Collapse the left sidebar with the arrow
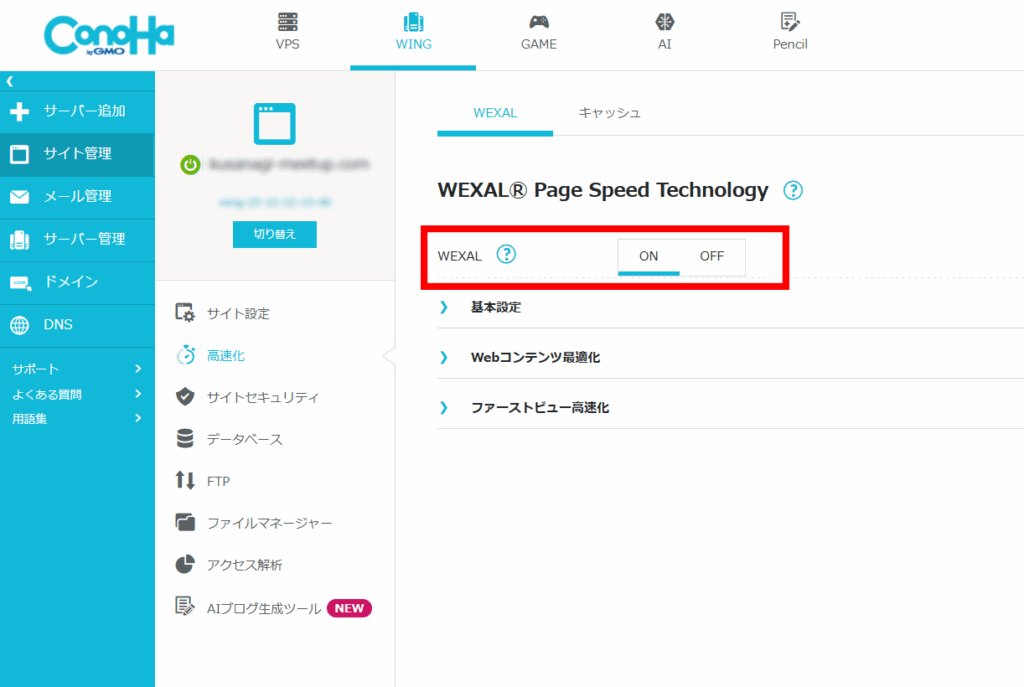 (x=9, y=81)
